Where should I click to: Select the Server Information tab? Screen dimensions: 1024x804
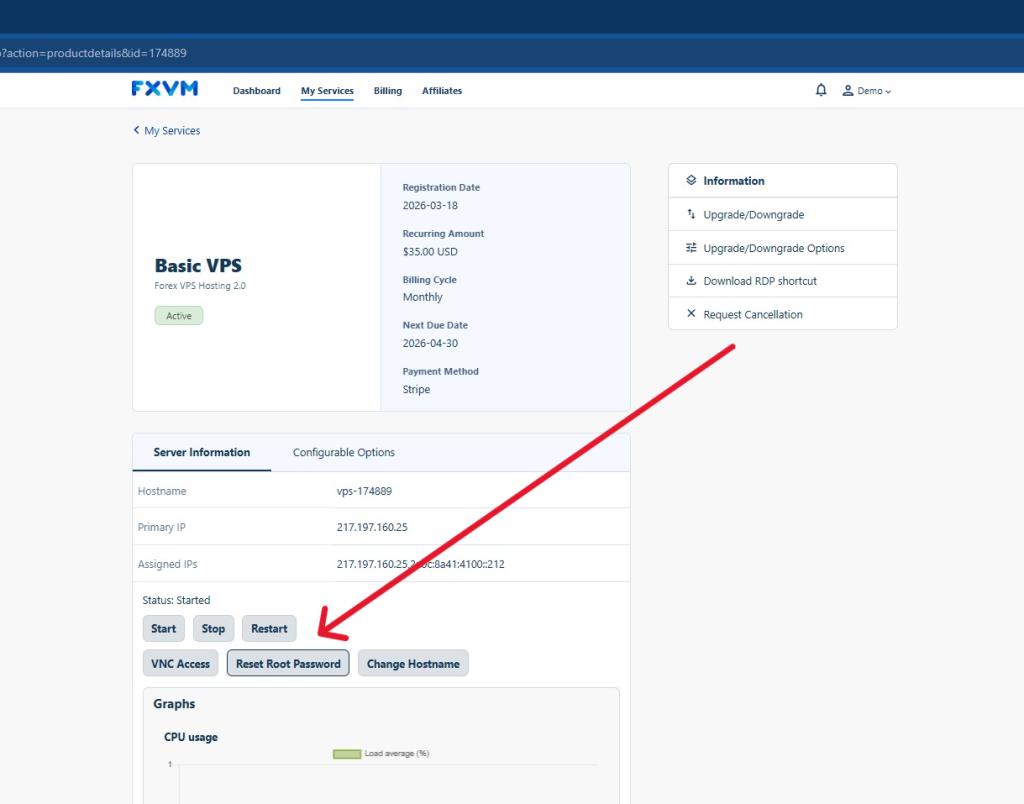click(x=201, y=453)
